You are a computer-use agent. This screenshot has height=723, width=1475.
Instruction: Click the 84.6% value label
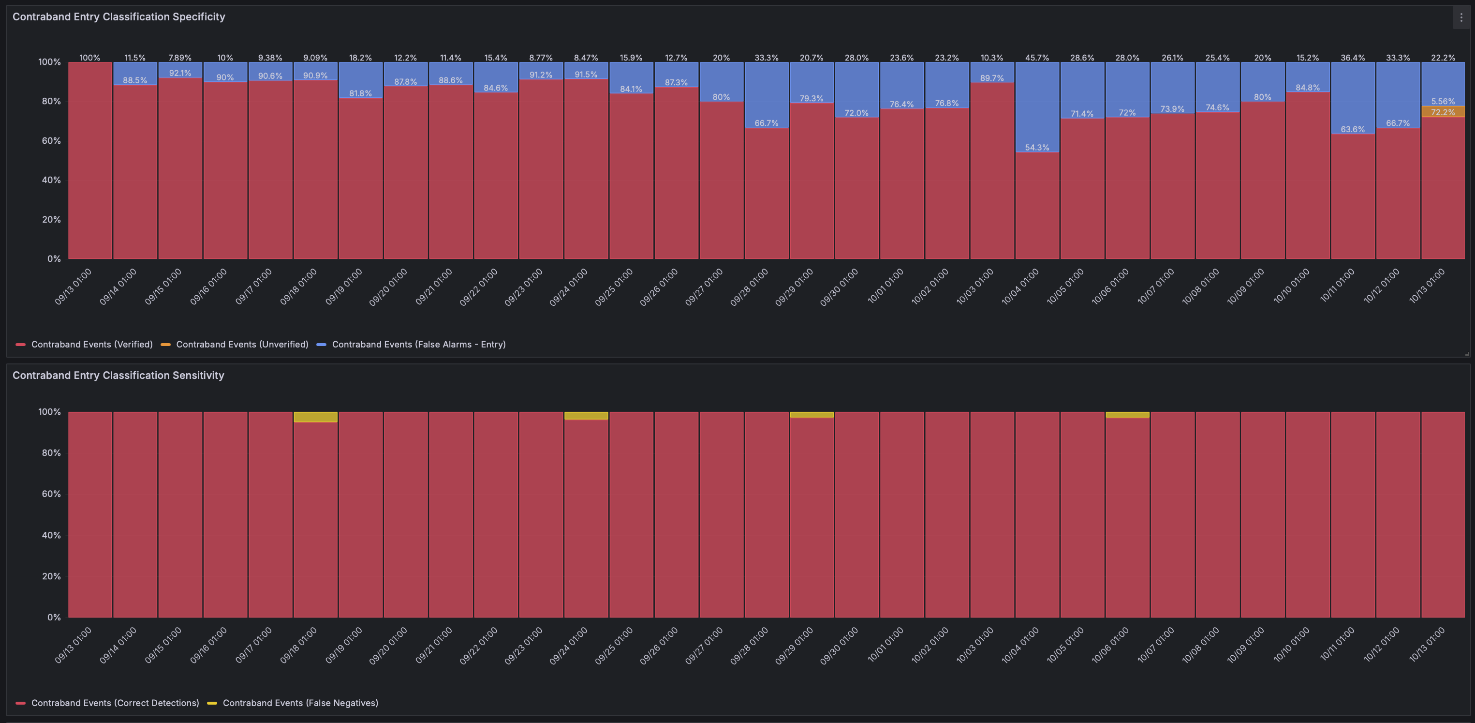pyautogui.click(x=496, y=88)
